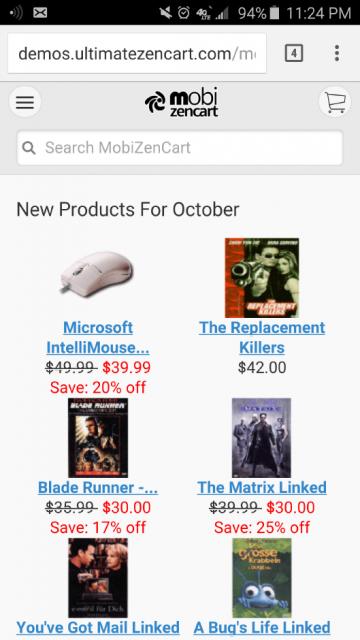Screen dimensions: 360x640
Task: Open You've Got Mail Linked link
Action: (98, 627)
